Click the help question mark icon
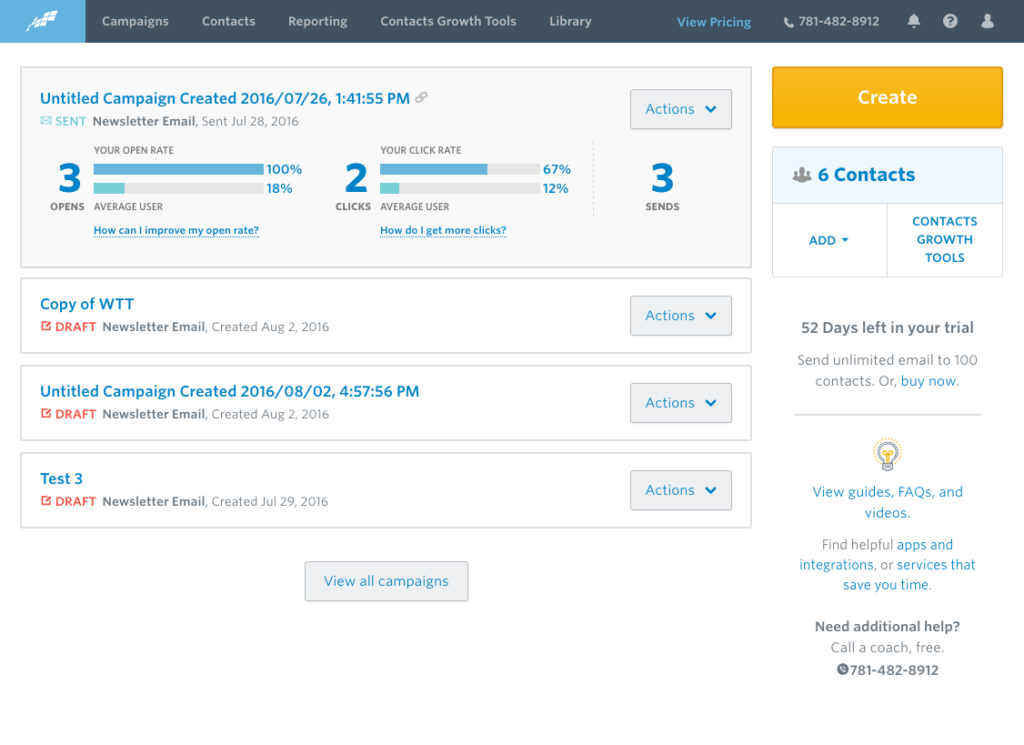 coord(950,21)
